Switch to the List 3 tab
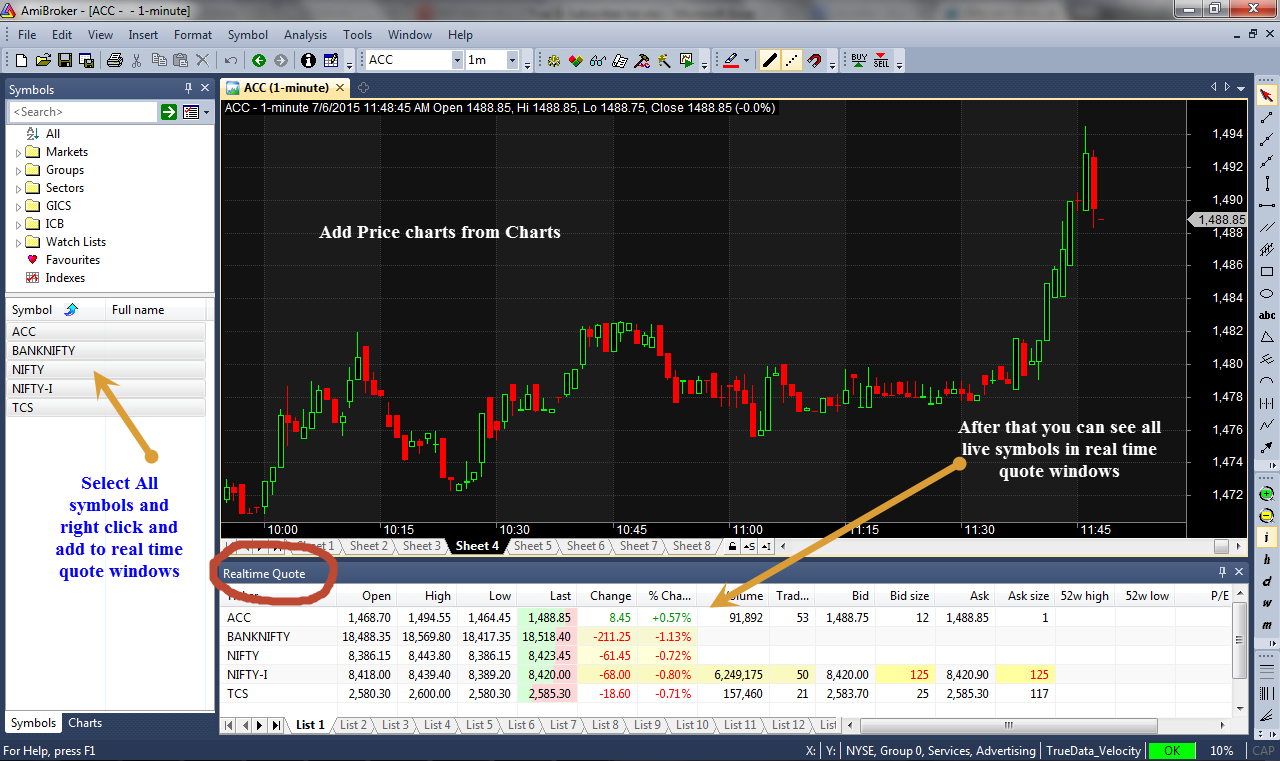The width and height of the screenshot is (1280, 761). tap(395, 725)
